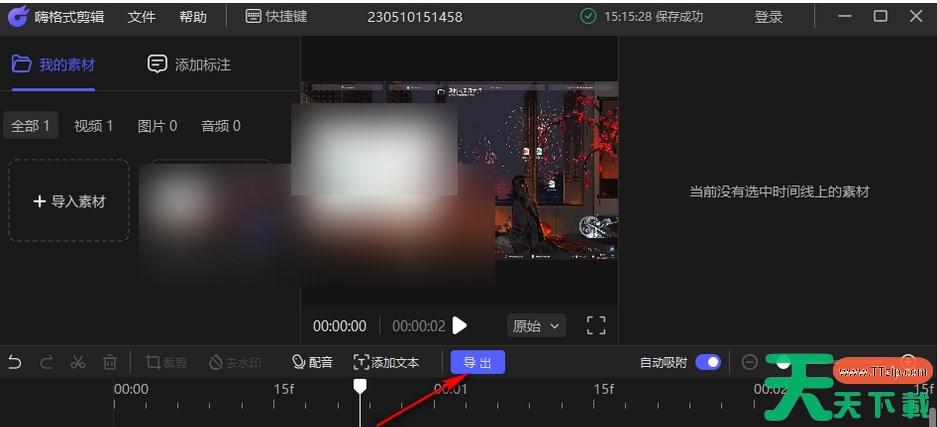Click the timeline zoom out minus icon
Screen dimensions: 937x427
749,362
